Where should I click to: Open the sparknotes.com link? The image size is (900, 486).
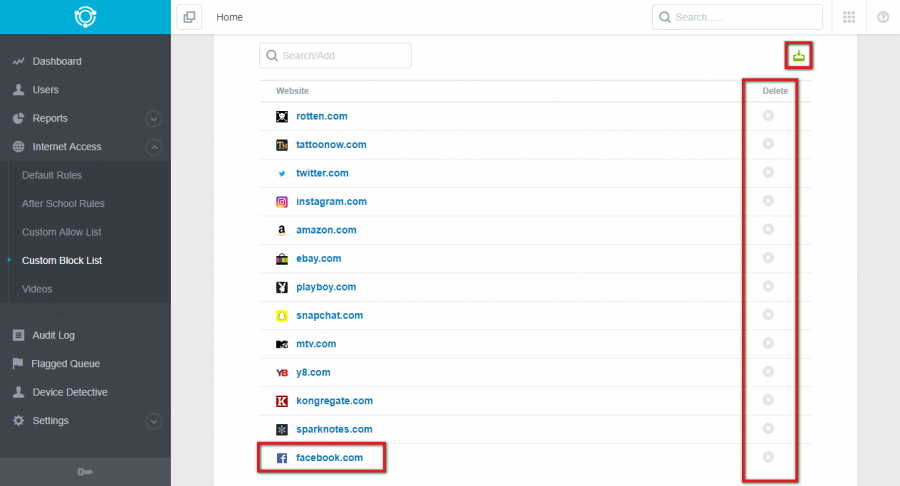click(334, 429)
